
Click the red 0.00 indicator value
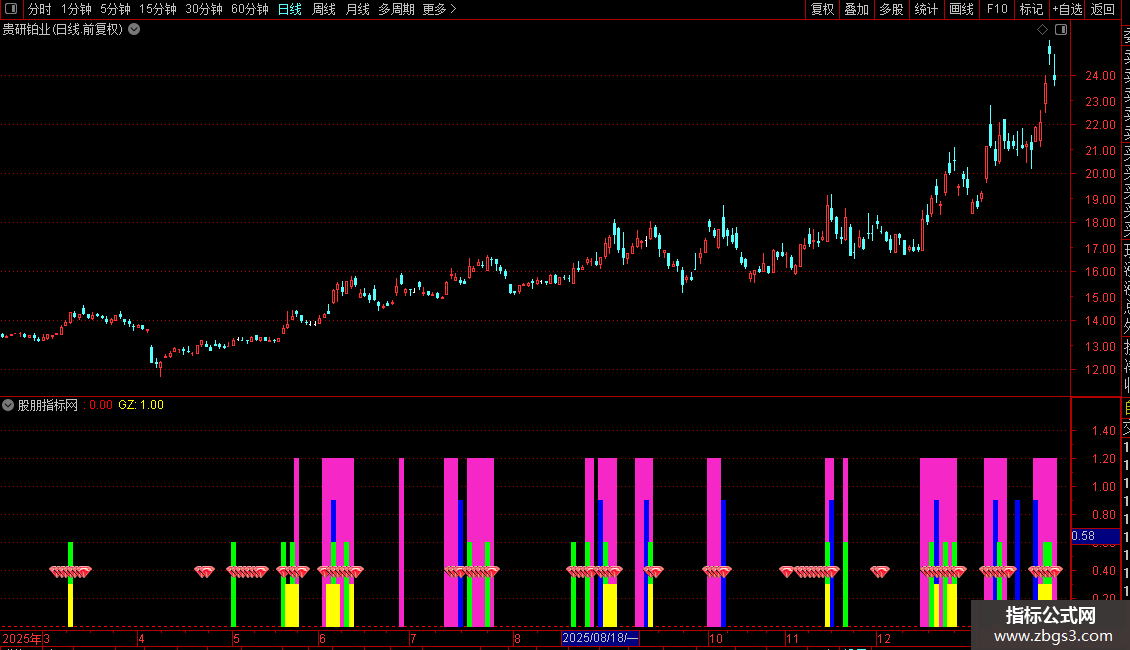101,405
